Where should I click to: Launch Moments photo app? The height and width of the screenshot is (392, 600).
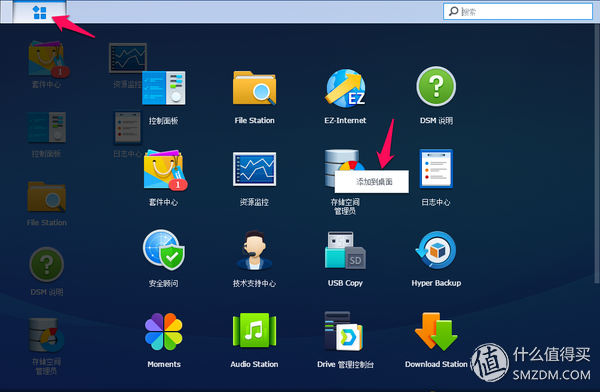click(164, 332)
